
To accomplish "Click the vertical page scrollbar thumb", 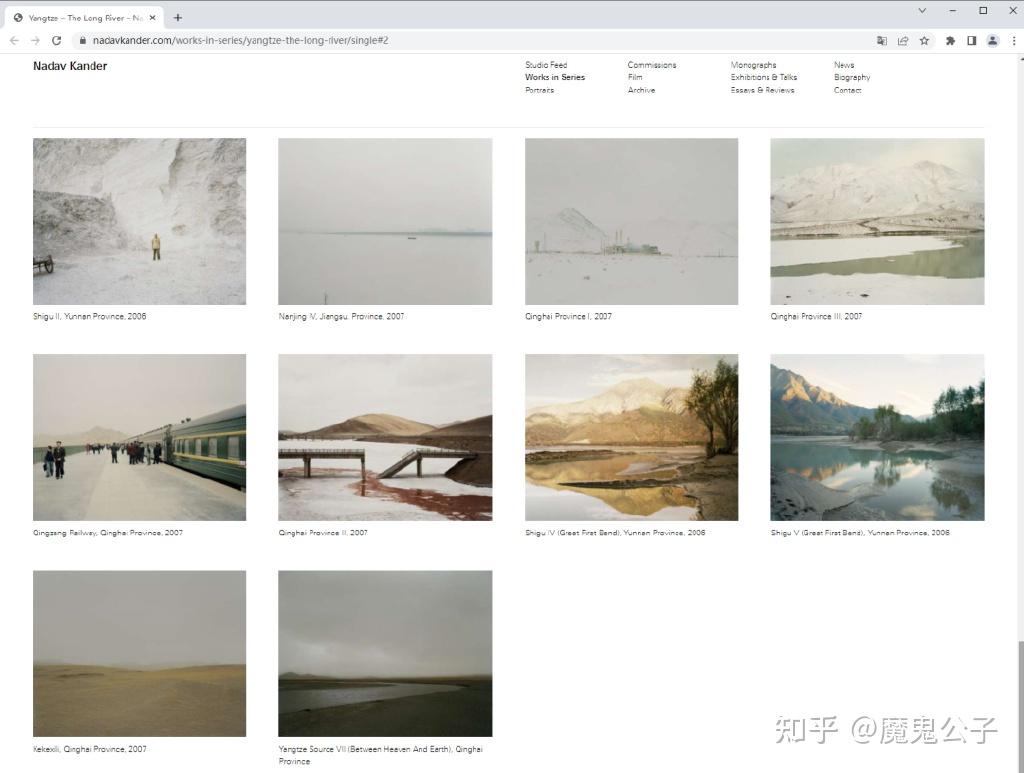I will coord(1019,706).
